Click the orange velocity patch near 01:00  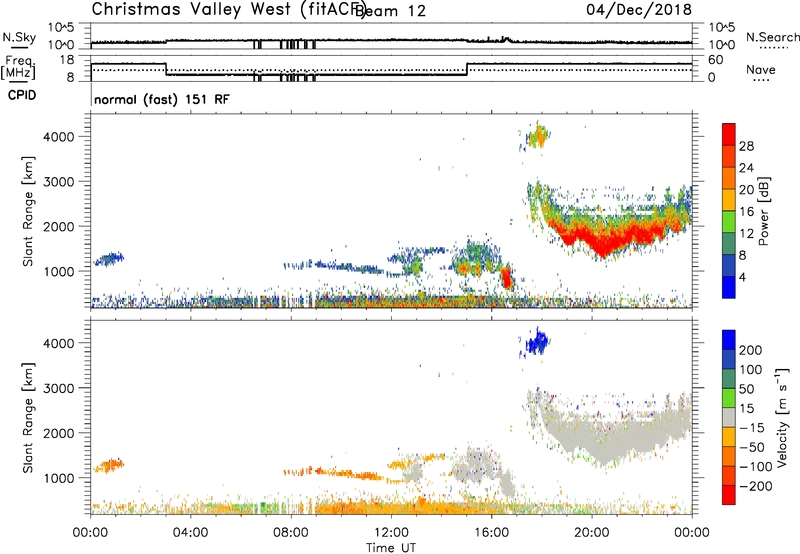[109, 465]
